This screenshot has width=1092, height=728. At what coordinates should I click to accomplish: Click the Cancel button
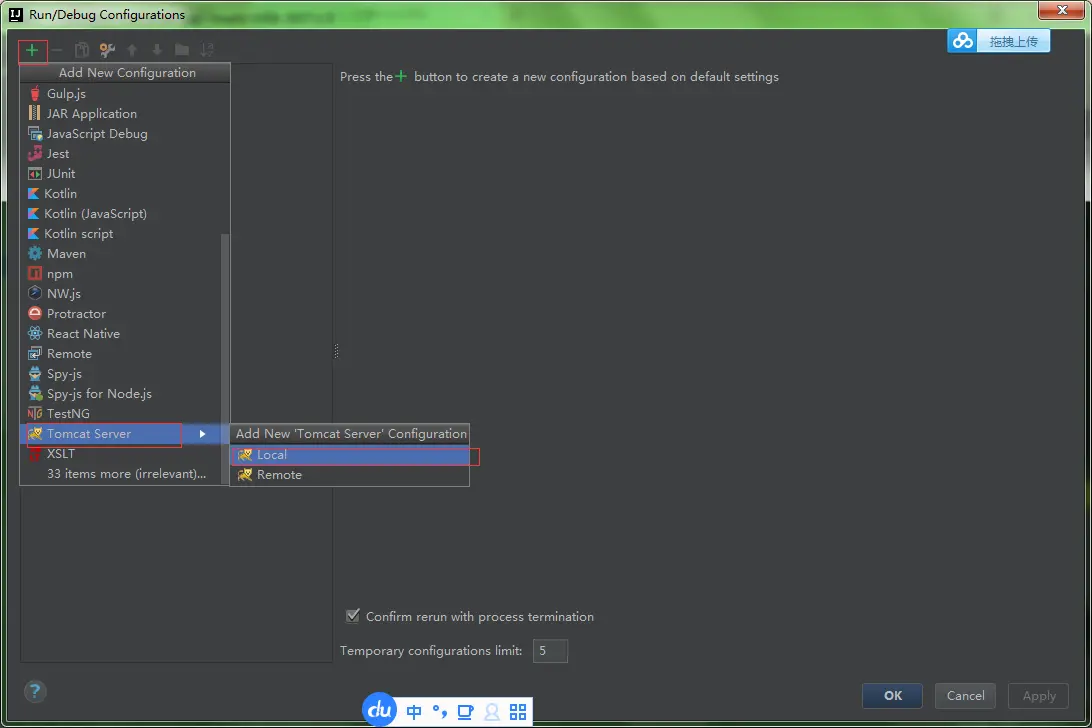point(965,695)
